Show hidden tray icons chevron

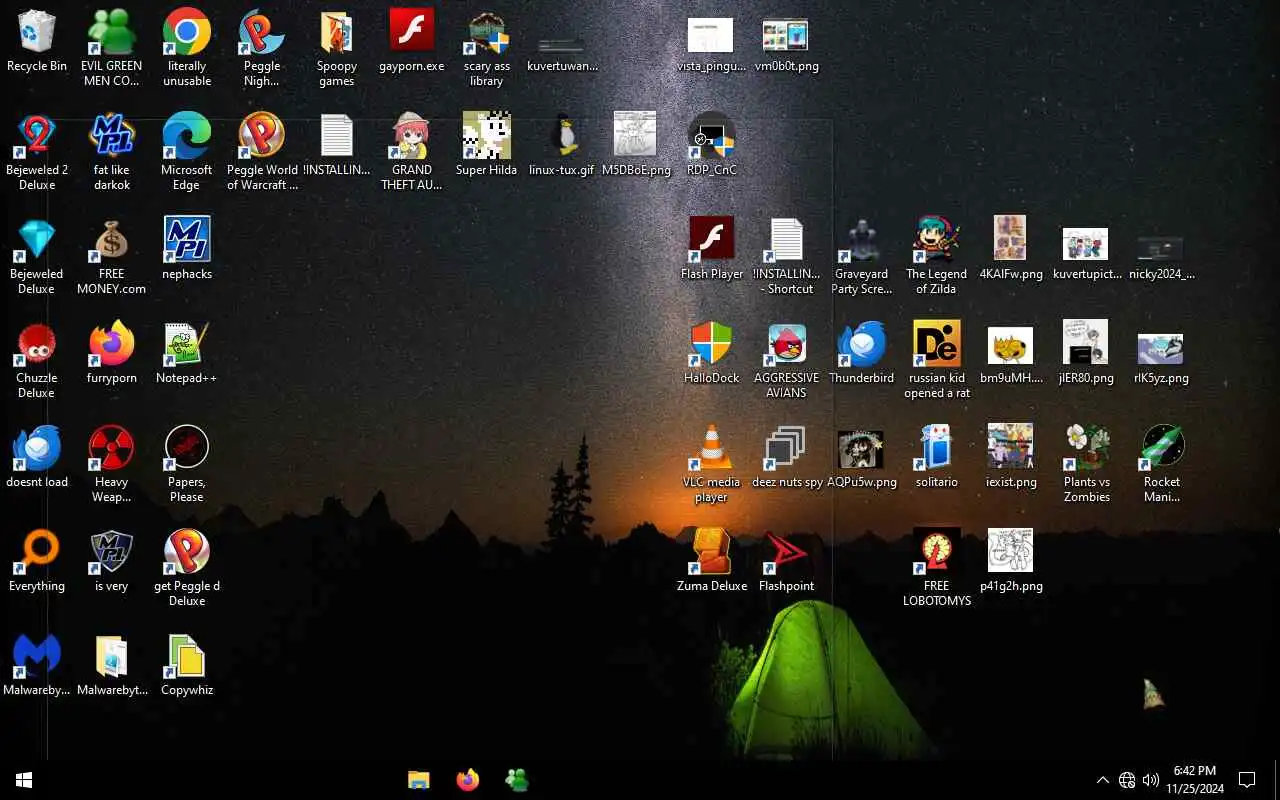click(1103, 780)
